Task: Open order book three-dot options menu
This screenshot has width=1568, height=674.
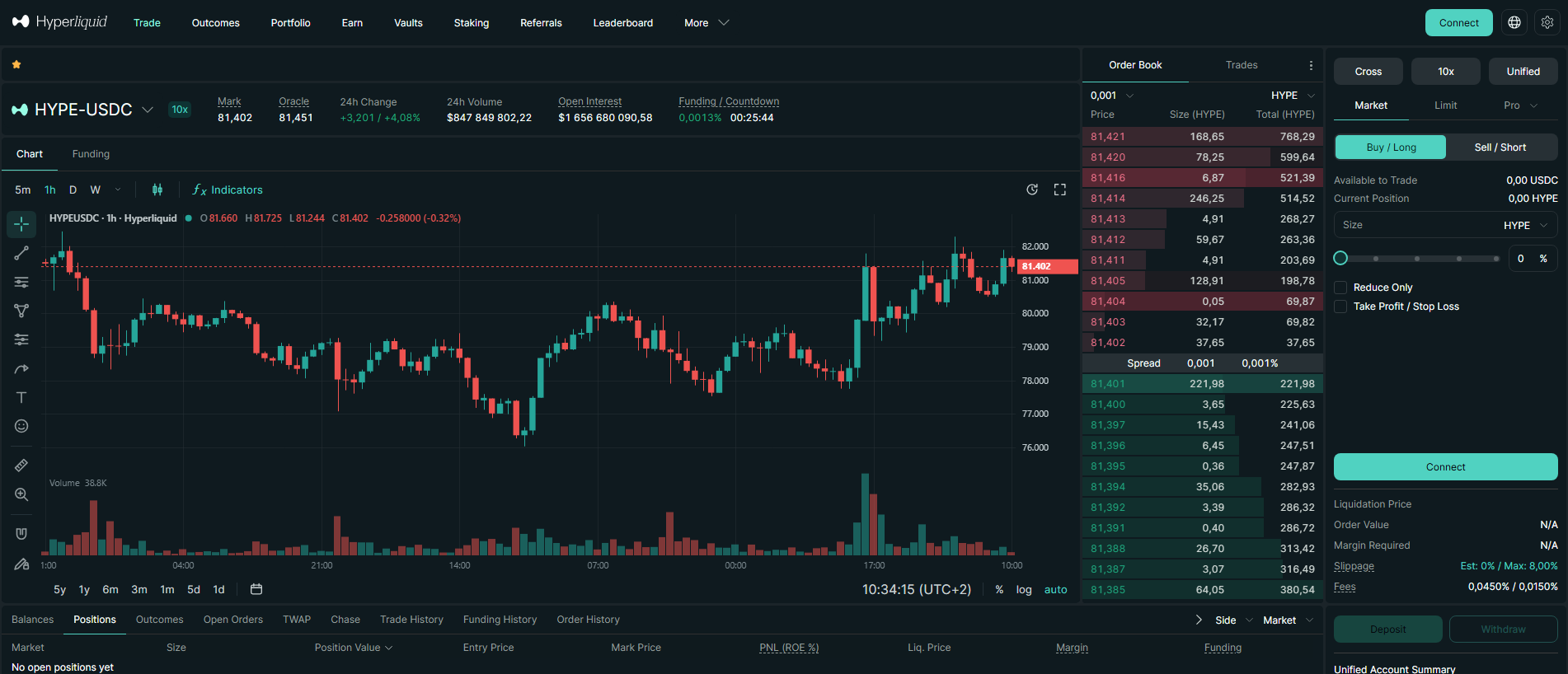Action: (1311, 65)
